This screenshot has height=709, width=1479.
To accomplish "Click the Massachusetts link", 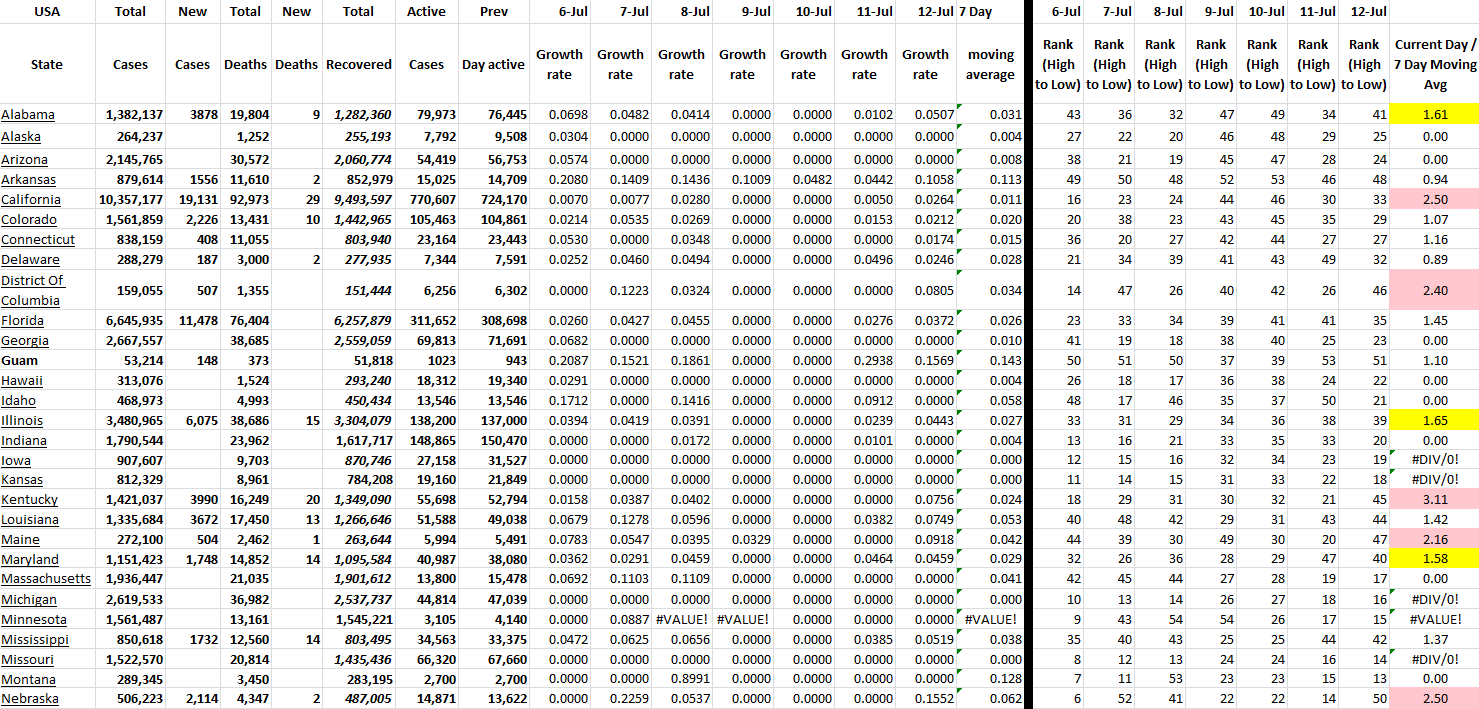I will (x=46, y=580).
